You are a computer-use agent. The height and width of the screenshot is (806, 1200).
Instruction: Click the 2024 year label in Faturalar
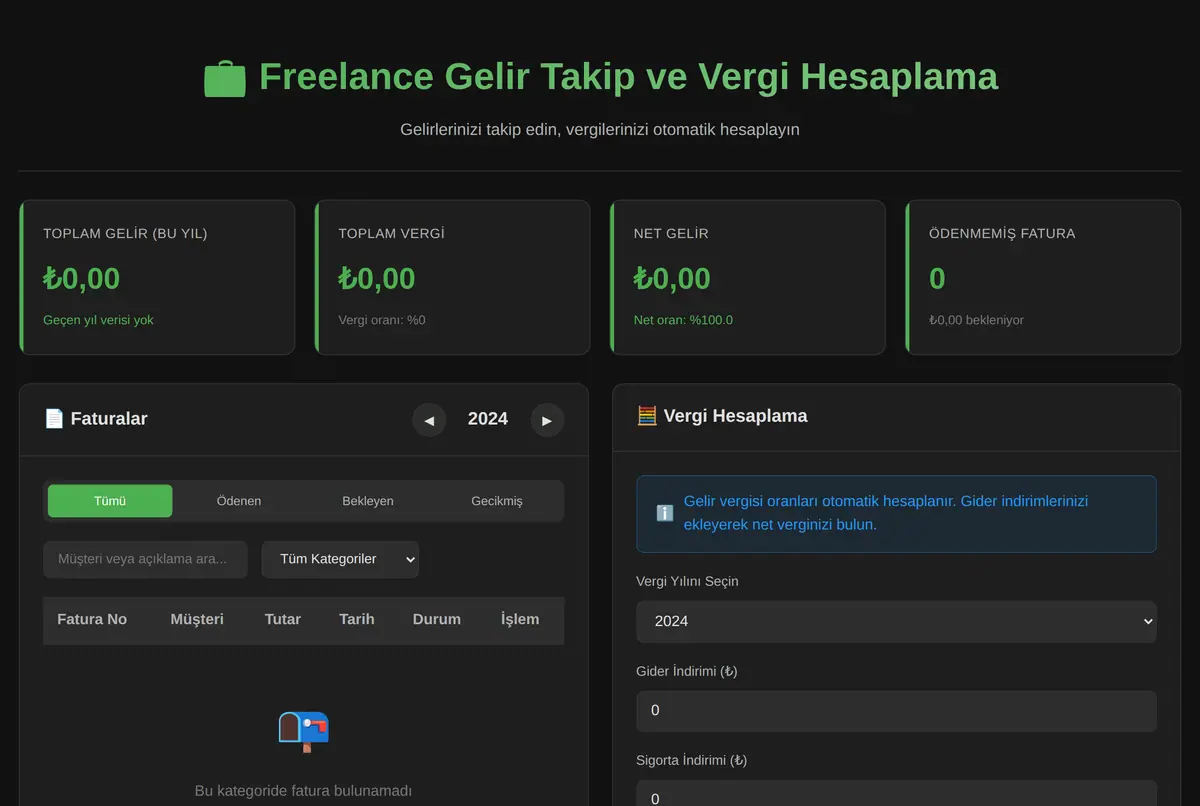(488, 419)
